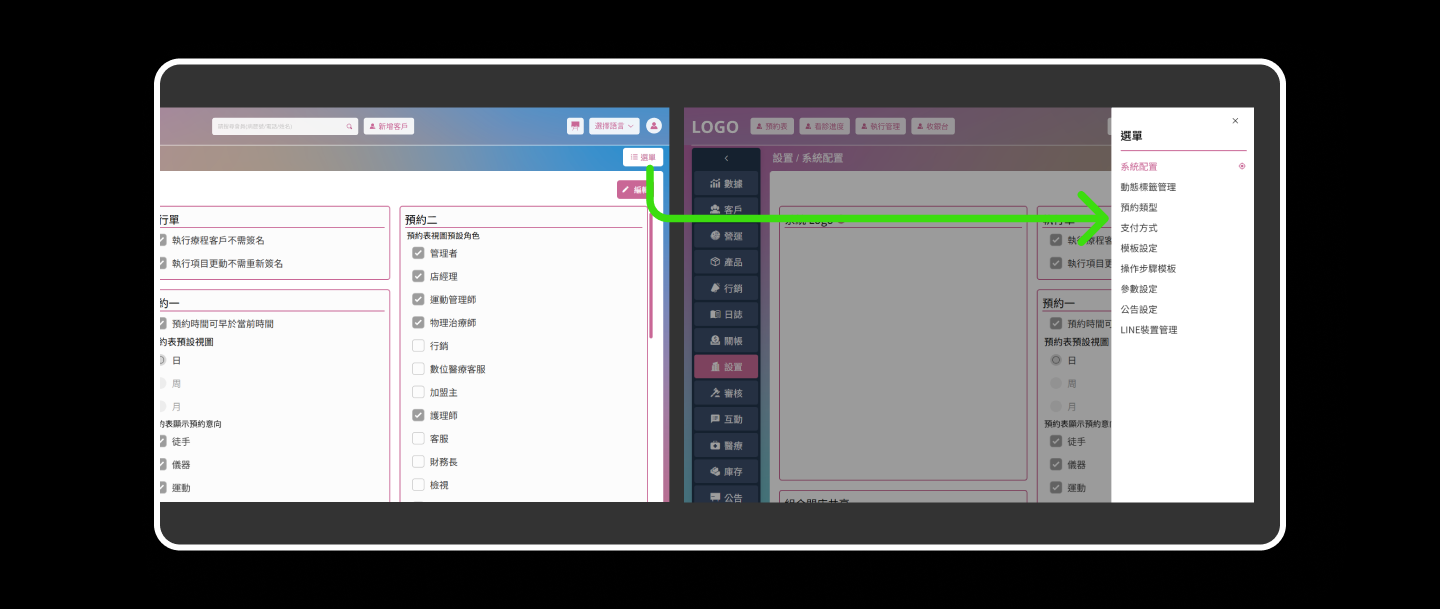Click the 新增客戶 button
Image resolution: width=1440 pixels, height=609 pixels.
pos(388,127)
